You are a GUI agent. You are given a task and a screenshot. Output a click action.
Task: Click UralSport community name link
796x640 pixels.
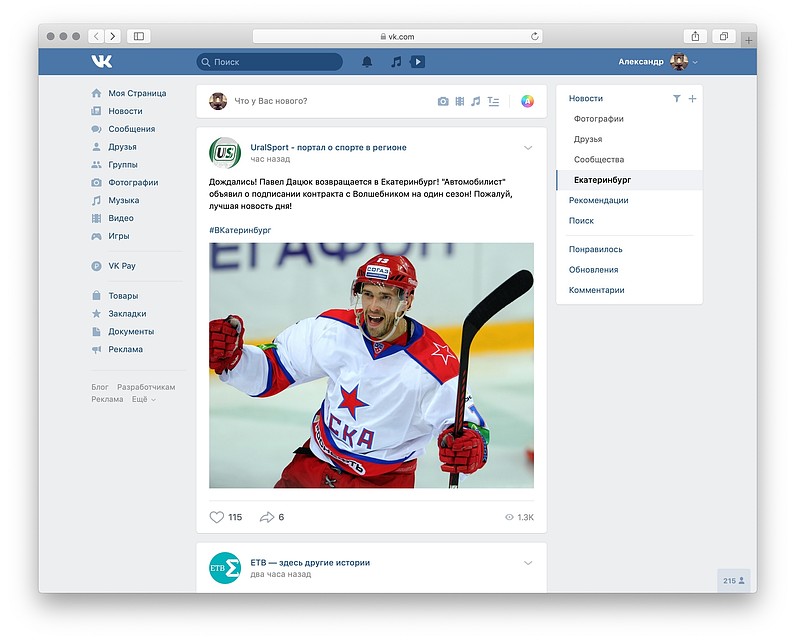pyautogui.click(x=328, y=147)
